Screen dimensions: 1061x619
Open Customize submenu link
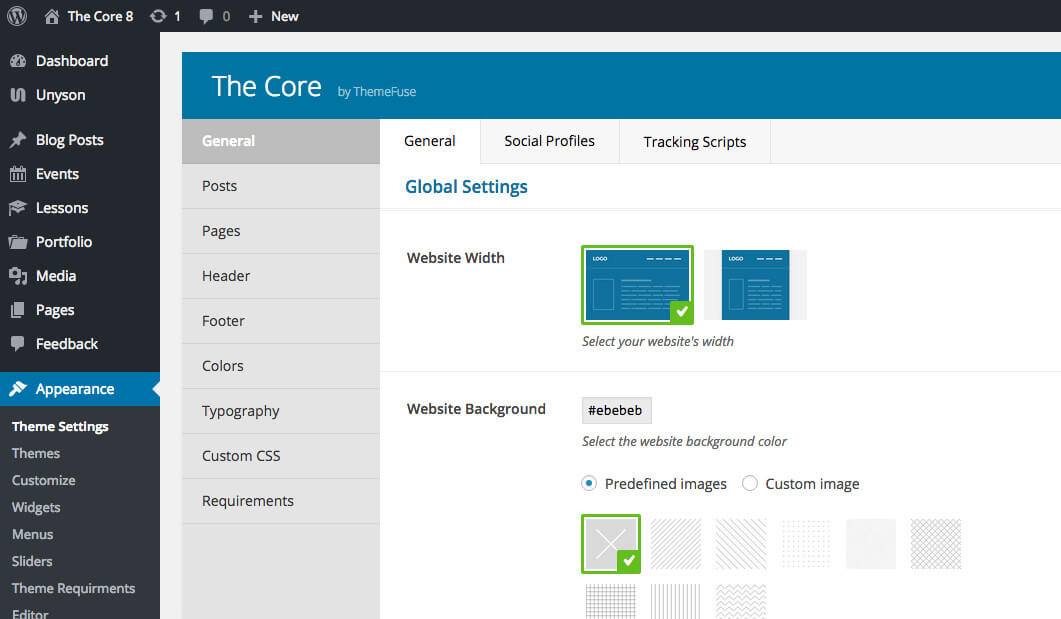click(43, 480)
